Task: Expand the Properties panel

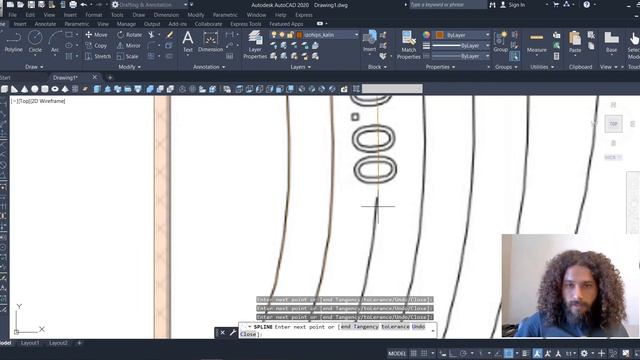Action: 440,67
